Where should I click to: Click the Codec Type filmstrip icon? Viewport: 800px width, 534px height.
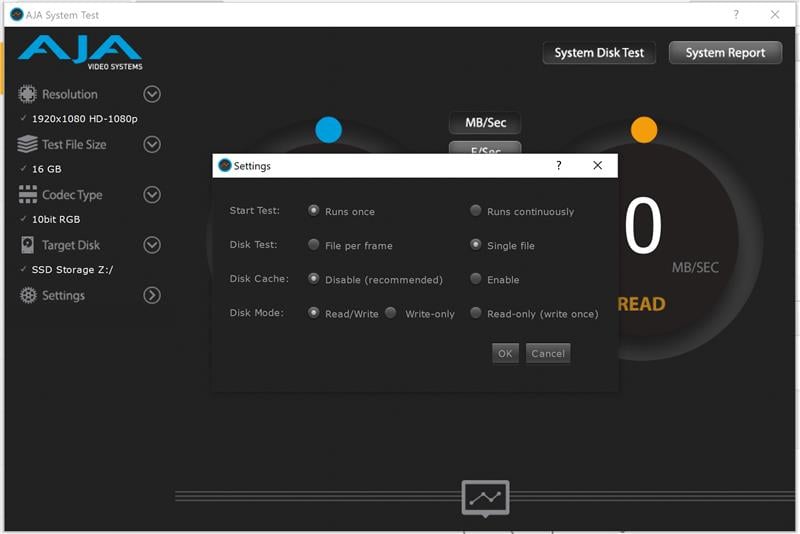point(28,194)
